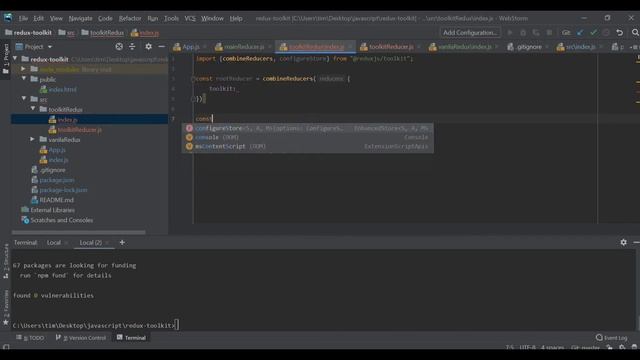Screen dimensions: 640x360
Task: Click Add Configuration button
Action: click(470, 33)
